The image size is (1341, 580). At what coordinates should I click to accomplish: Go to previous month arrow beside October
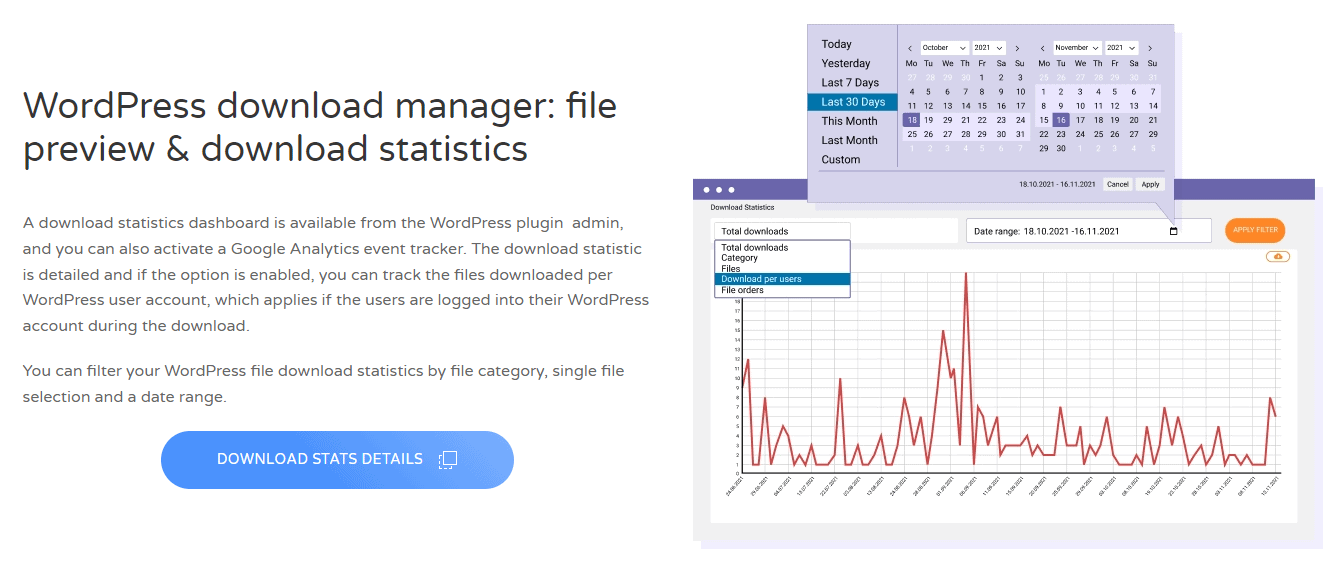[910, 48]
